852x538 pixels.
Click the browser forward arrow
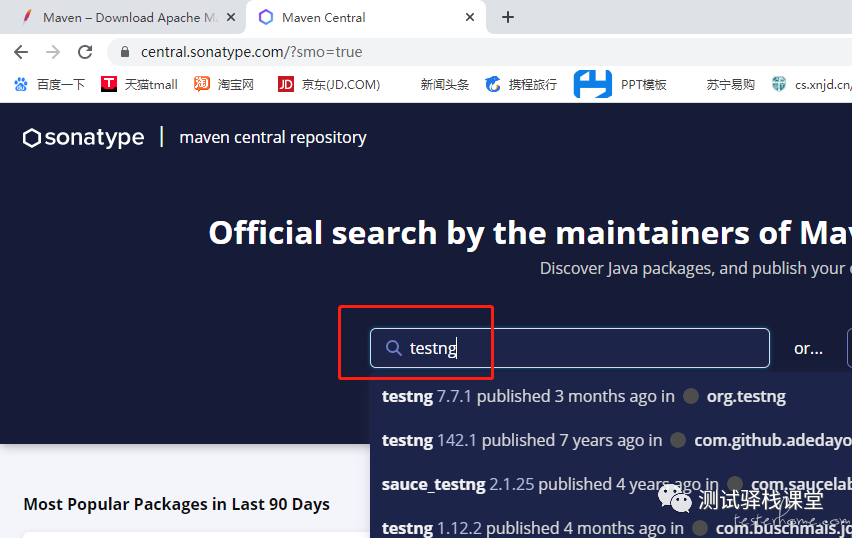coord(53,52)
